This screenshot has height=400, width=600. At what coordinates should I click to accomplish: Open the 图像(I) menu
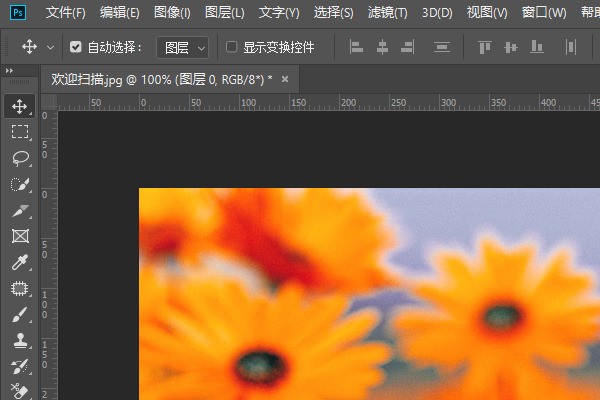point(172,13)
